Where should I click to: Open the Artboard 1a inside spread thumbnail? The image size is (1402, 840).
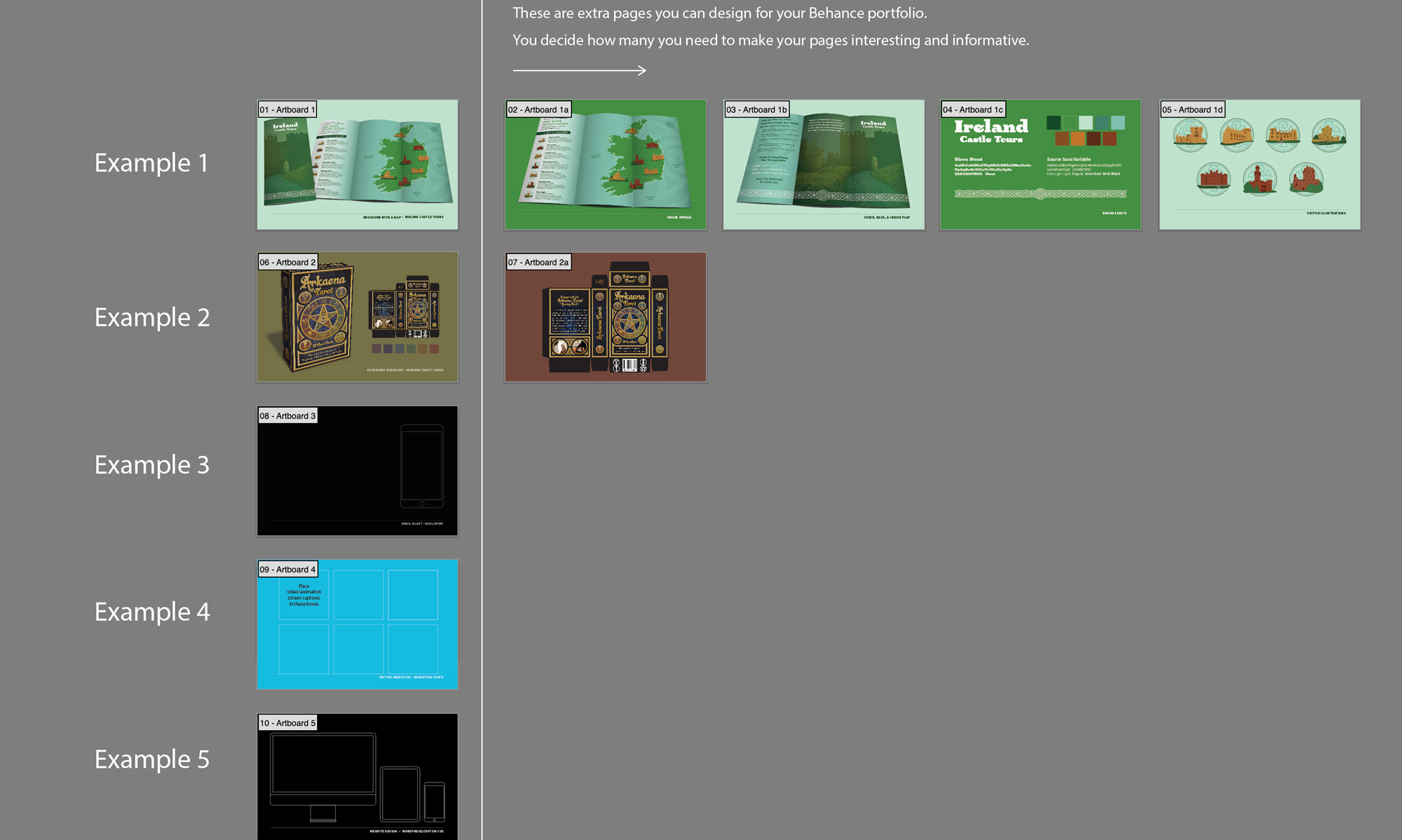605,165
